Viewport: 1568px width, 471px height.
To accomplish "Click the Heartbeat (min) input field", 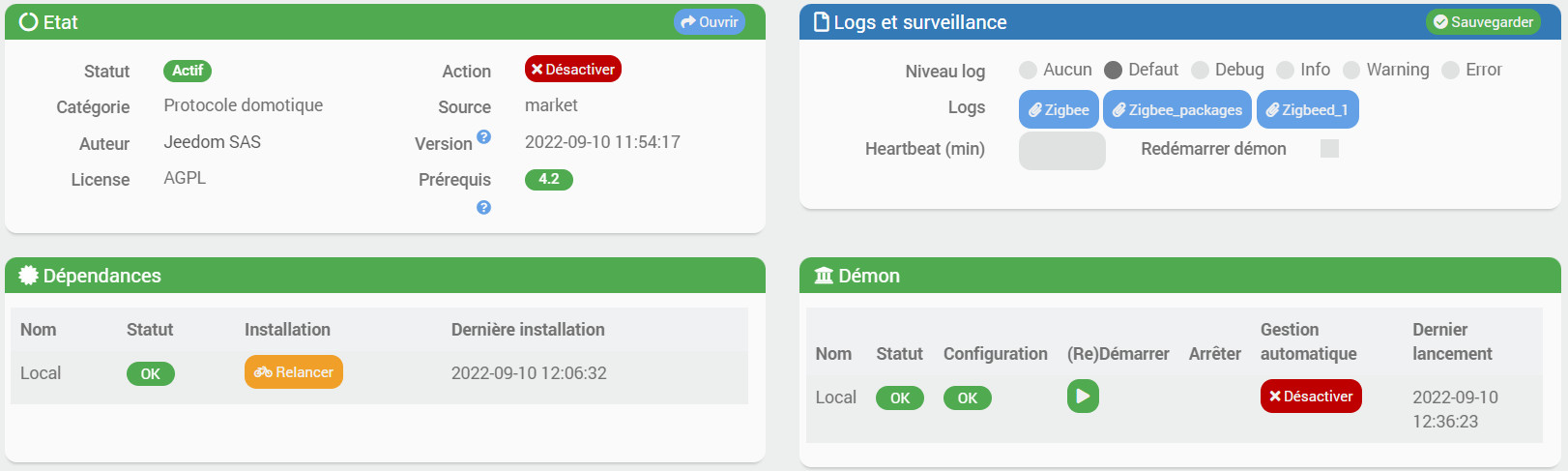I will (1061, 150).
